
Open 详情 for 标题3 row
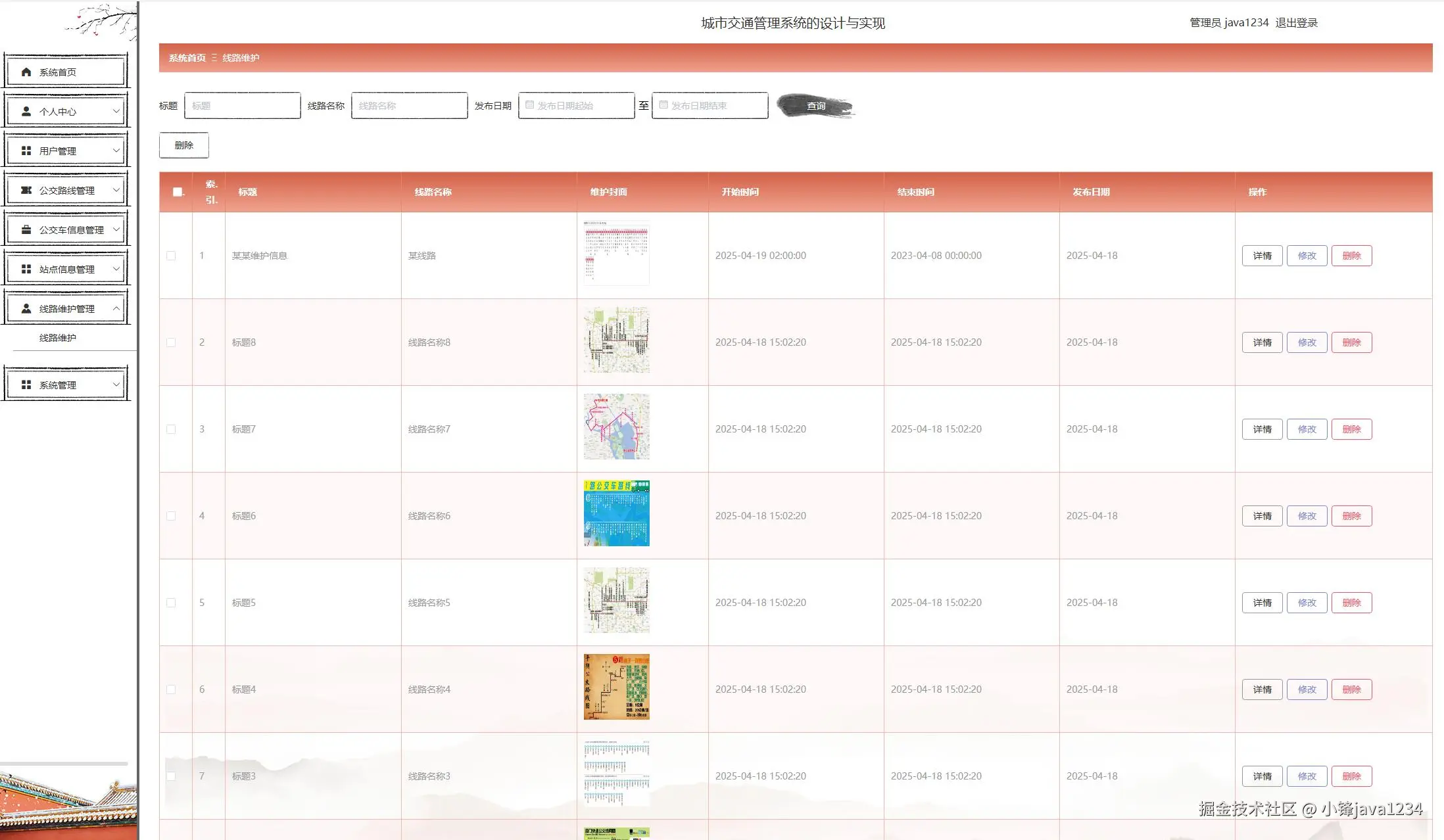coord(1263,776)
